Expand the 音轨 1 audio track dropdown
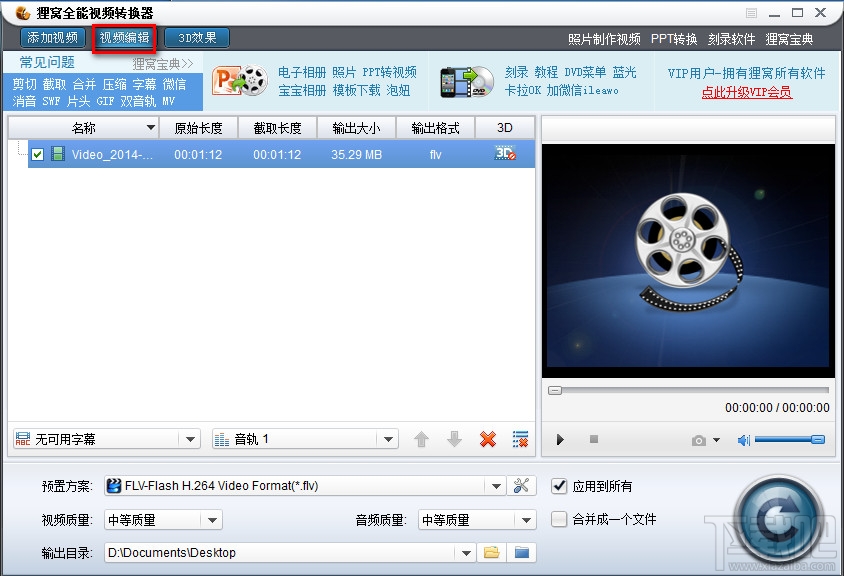Screen dimensions: 844x576 [390, 438]
